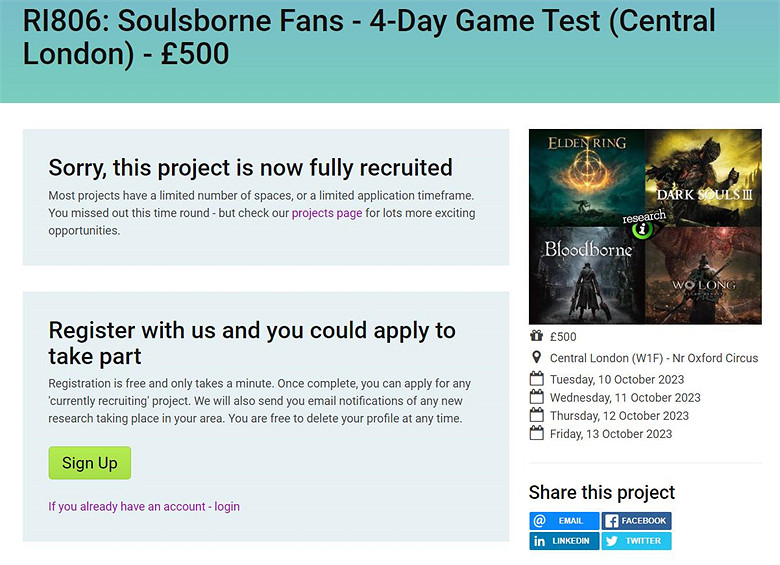Viewport: 780px width, 565px height.
Task: Select the Dark Souls III cover image
Action: (704, 175)
